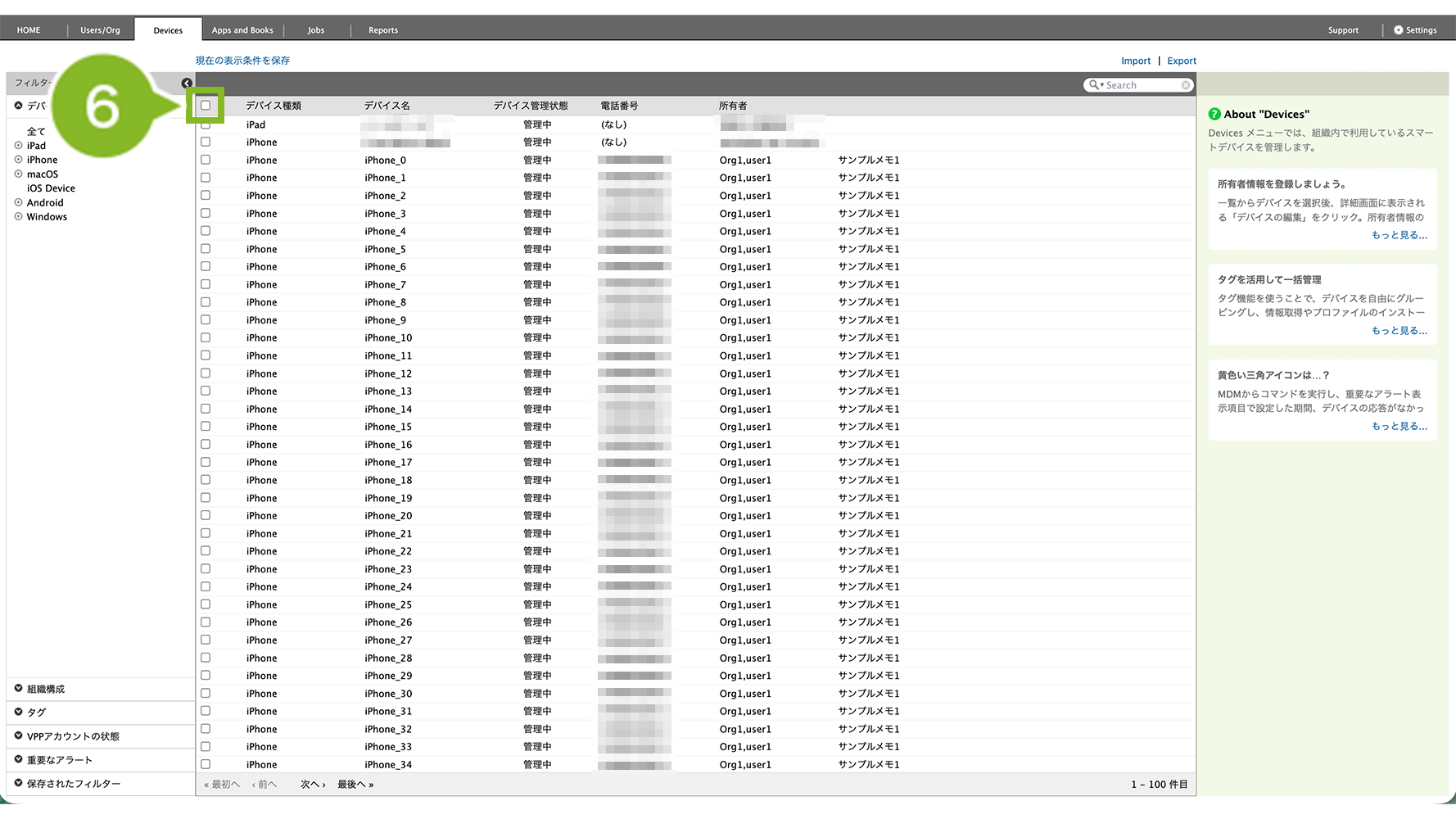Clear the search field with the X icon
The width and height of the screenshot is (1456, 819).
point(1185,85)
